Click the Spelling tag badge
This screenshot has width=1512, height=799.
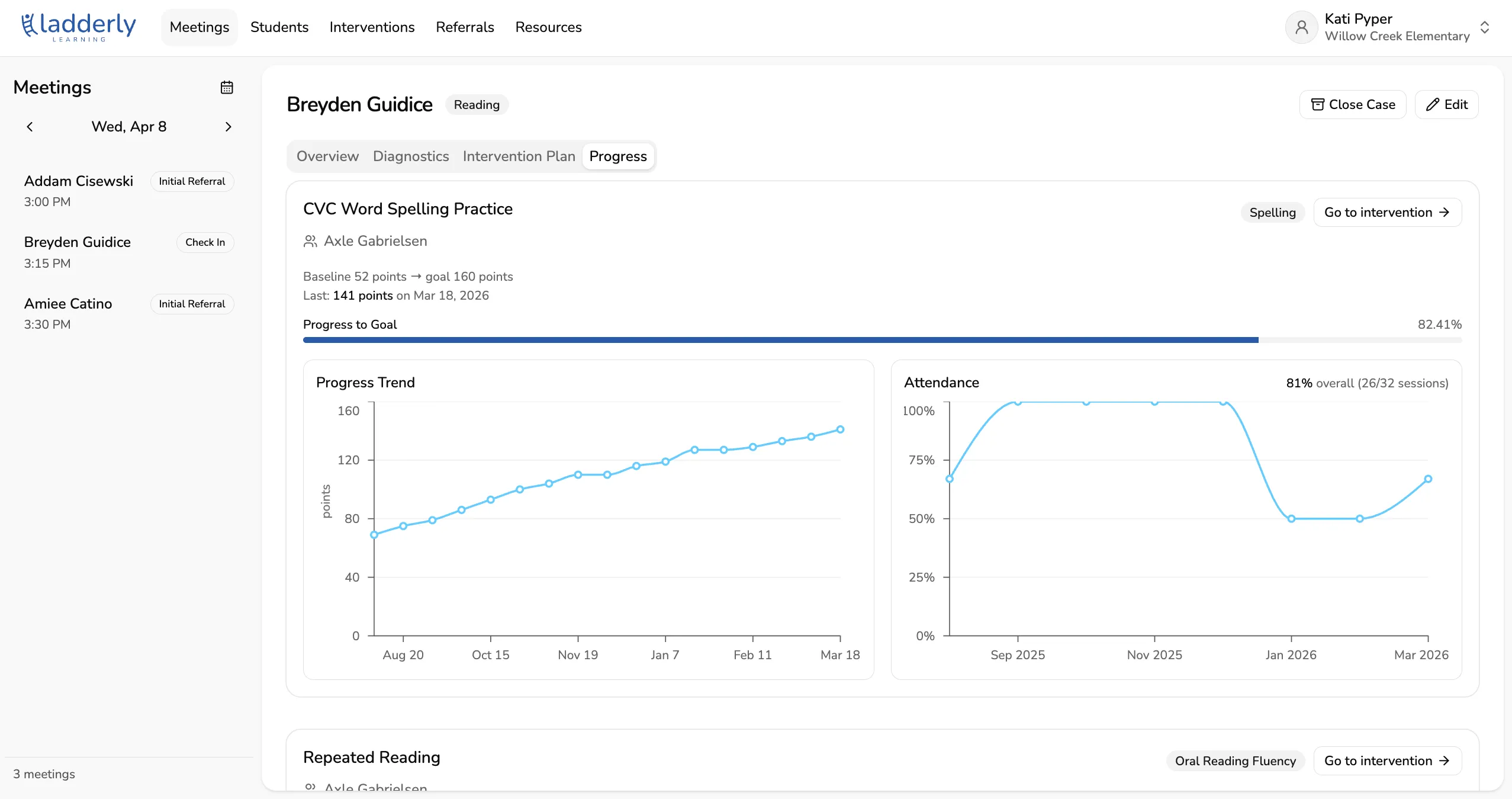[1272, 213]
